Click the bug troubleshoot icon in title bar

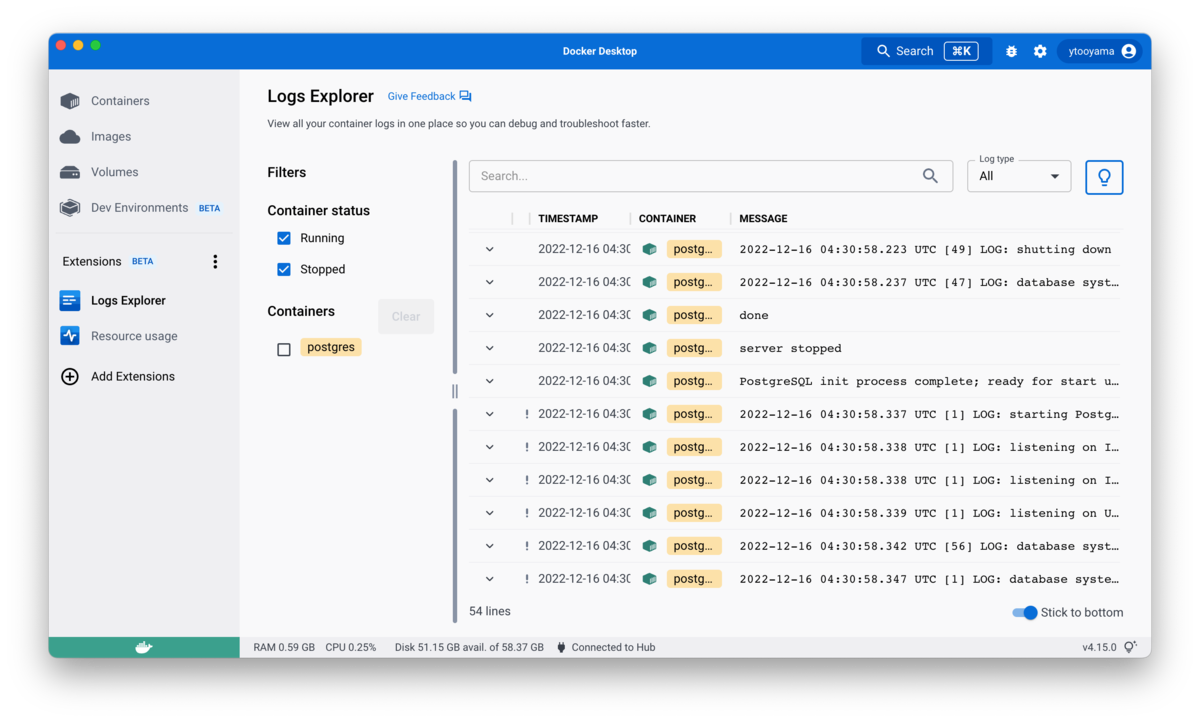click(1011, 51)
